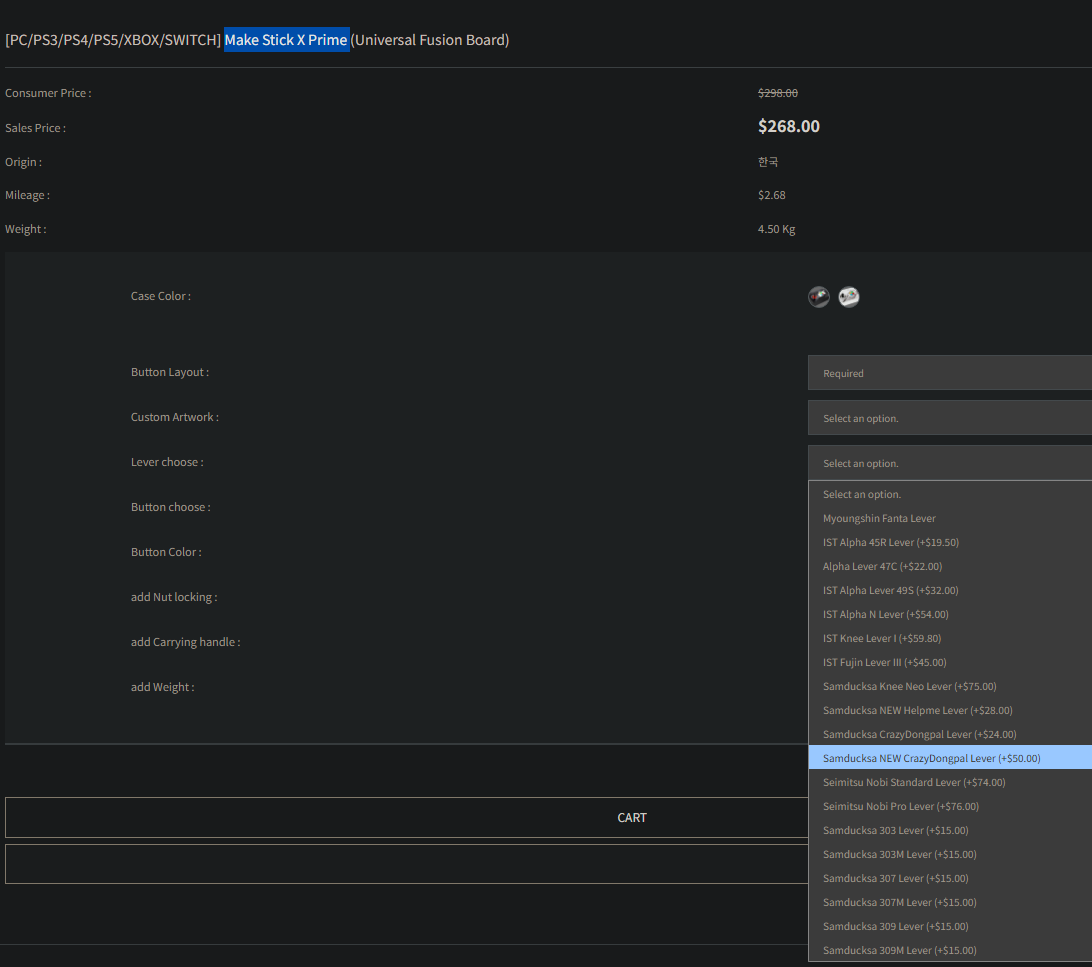Choose Seimitsu Nobi Standard Lever option

click(x=914, y=782)
